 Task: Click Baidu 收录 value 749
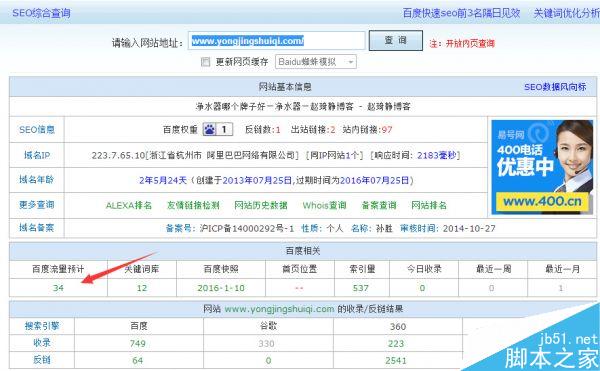coord(137,343)
